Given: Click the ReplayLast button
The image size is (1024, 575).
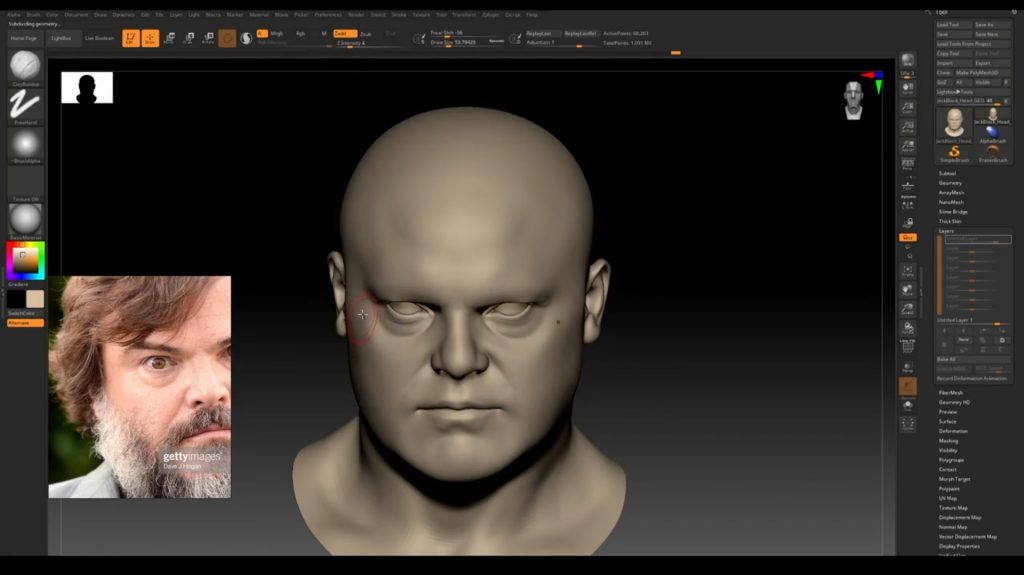Looking at the screenshot, I should 539,33.
